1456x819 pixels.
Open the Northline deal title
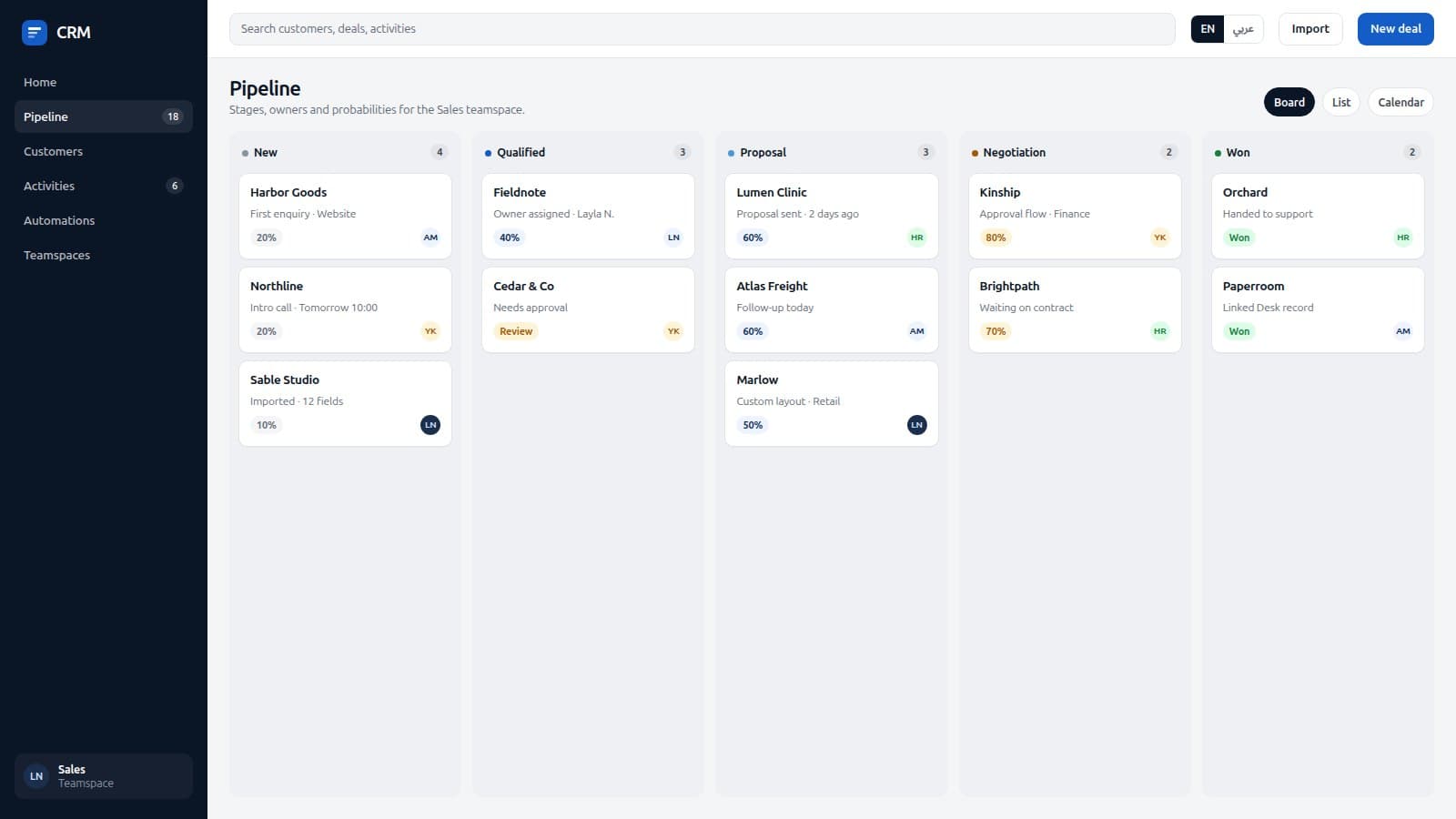(277, 287)
